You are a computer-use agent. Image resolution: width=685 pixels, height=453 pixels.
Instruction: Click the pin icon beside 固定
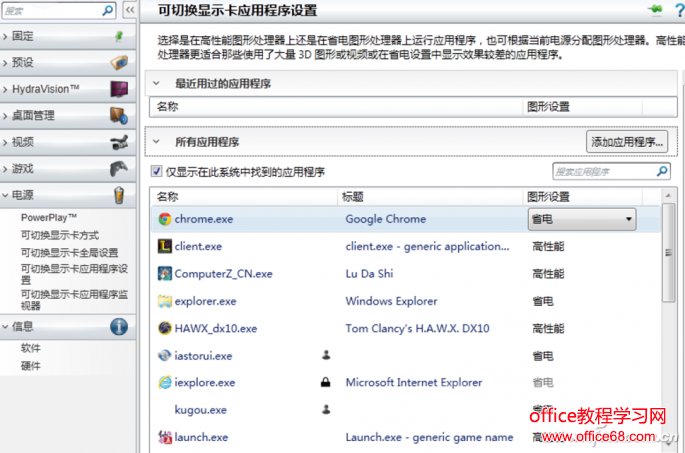[119, 36]
